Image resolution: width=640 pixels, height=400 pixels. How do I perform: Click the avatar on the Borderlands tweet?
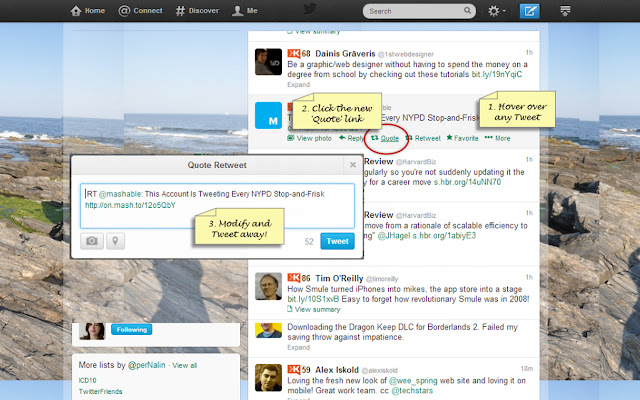click(268, 331)
